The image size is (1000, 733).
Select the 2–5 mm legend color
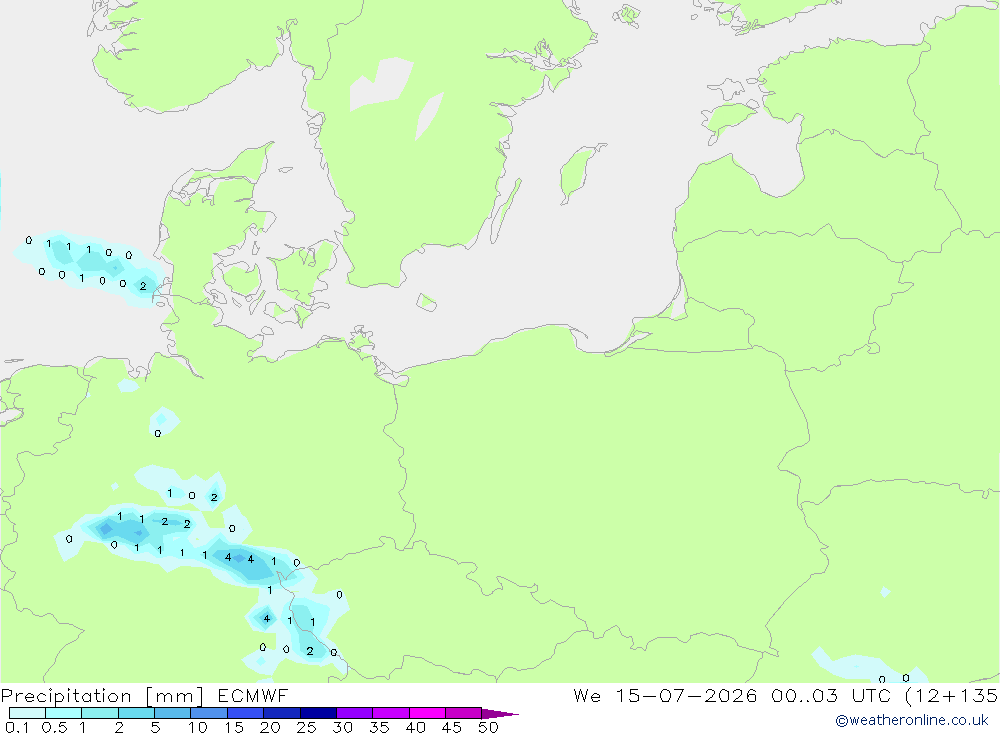pos(136,713)
